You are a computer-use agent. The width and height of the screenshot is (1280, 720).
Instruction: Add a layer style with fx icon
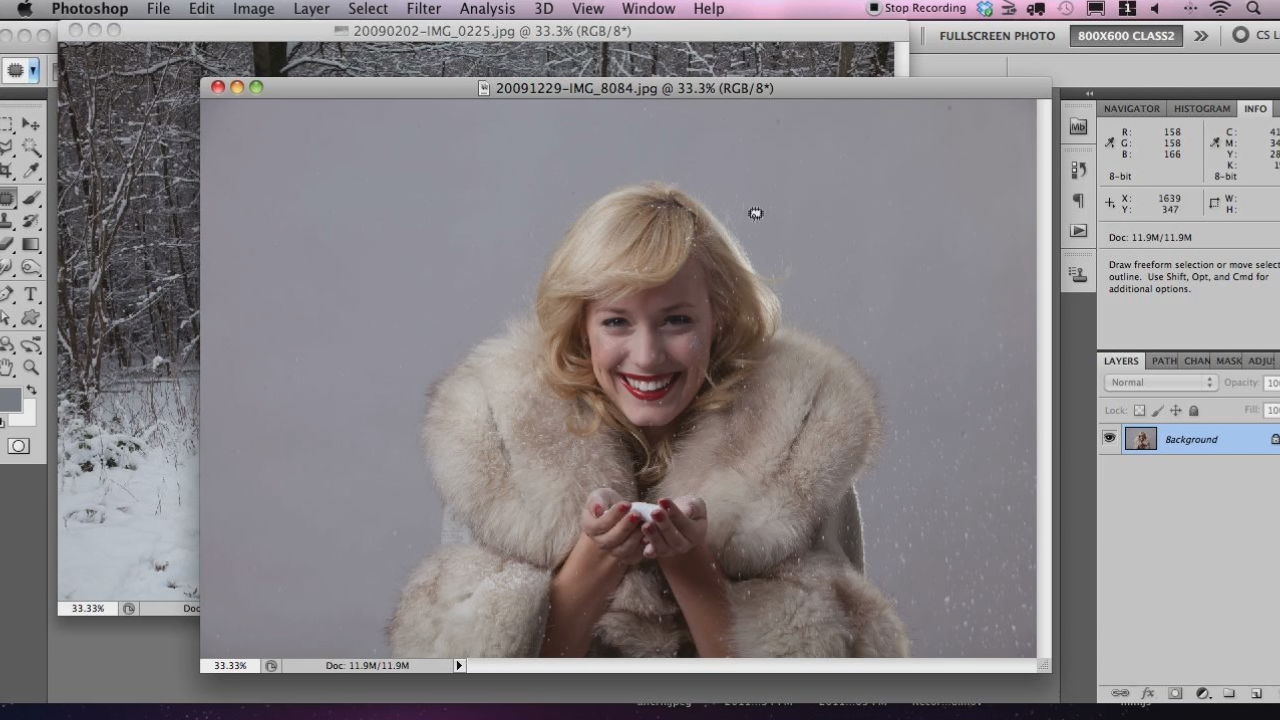(x=1148, y=693)
